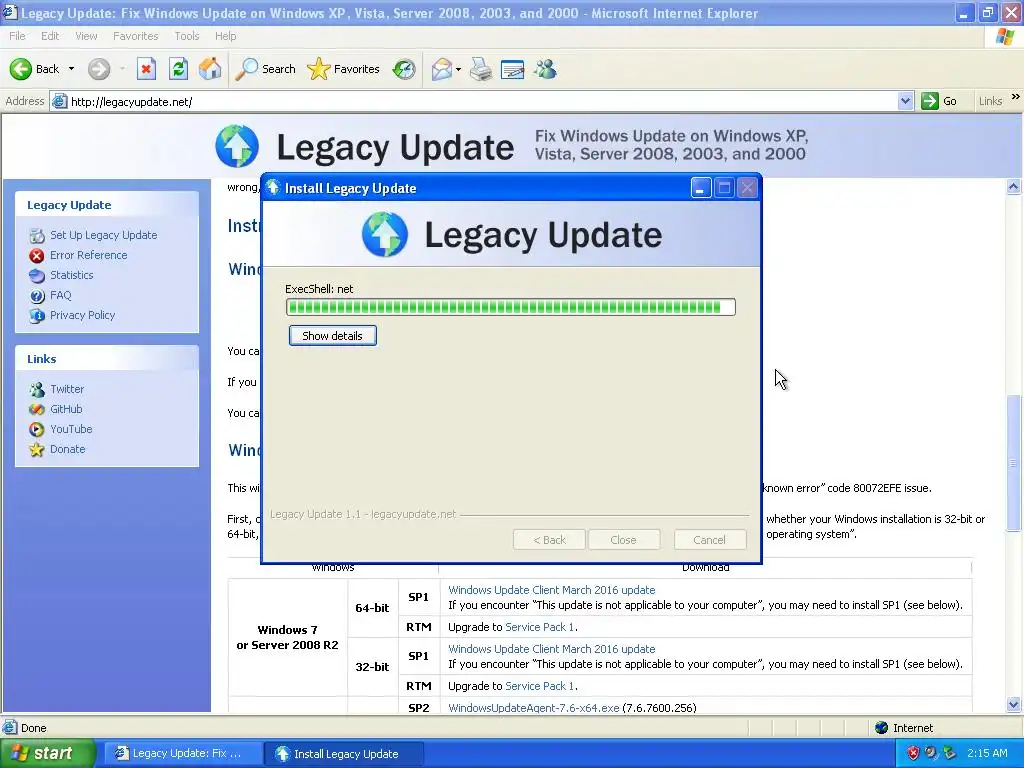The height and width of the screenshot is (768, 1024).
Task: Click the Statistics pie icon in the sidebar
Action: (37, 276)
